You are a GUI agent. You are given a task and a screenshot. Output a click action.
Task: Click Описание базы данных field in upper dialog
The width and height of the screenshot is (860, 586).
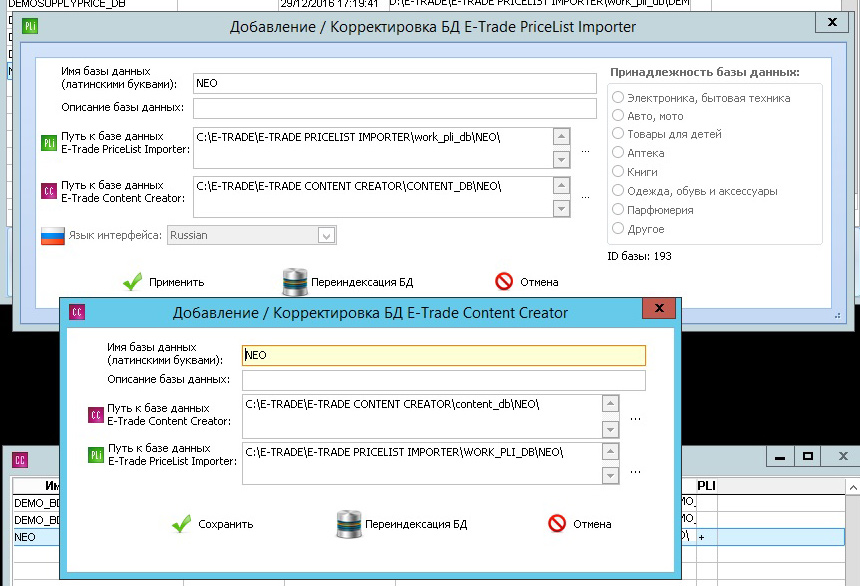[394, 108]
